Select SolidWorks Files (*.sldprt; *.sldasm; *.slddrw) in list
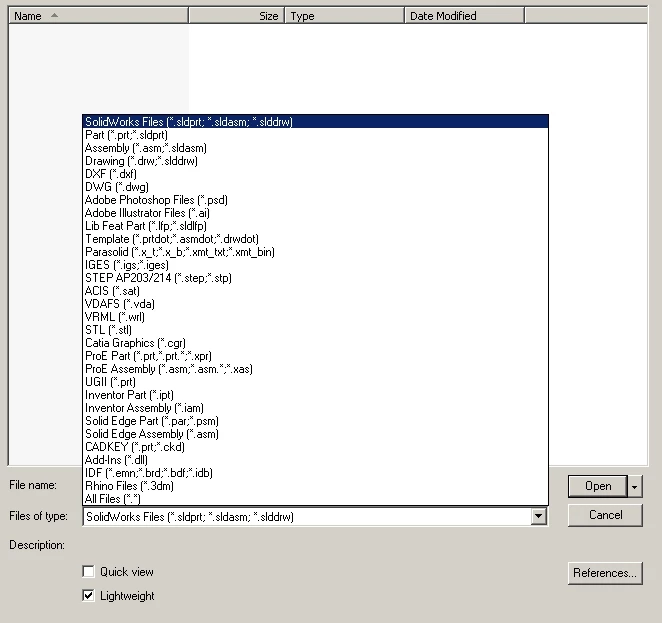Viewport: 662px width, 623px height. coord(315,122)
